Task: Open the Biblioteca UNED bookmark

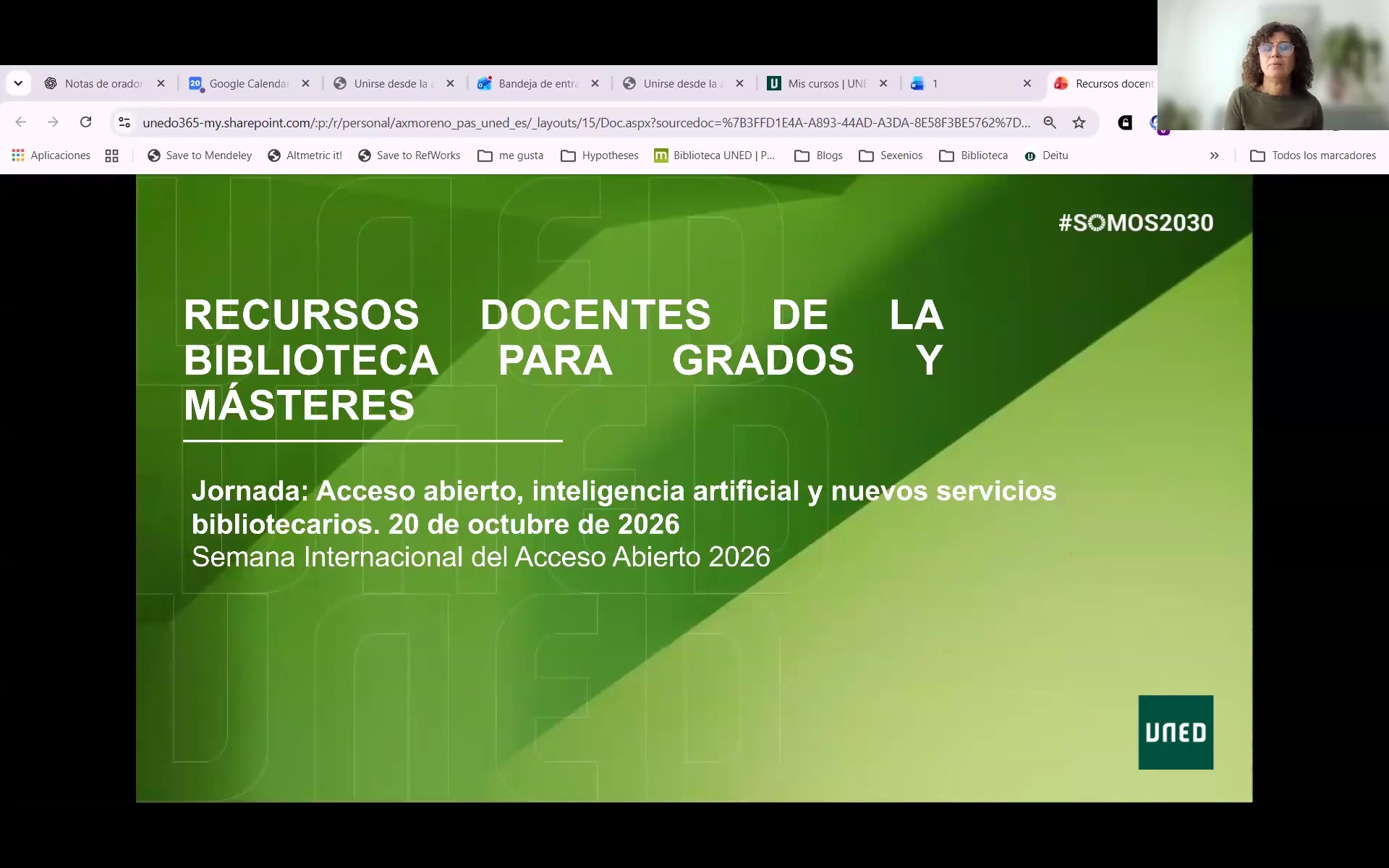Action: (x=715, y=156)
